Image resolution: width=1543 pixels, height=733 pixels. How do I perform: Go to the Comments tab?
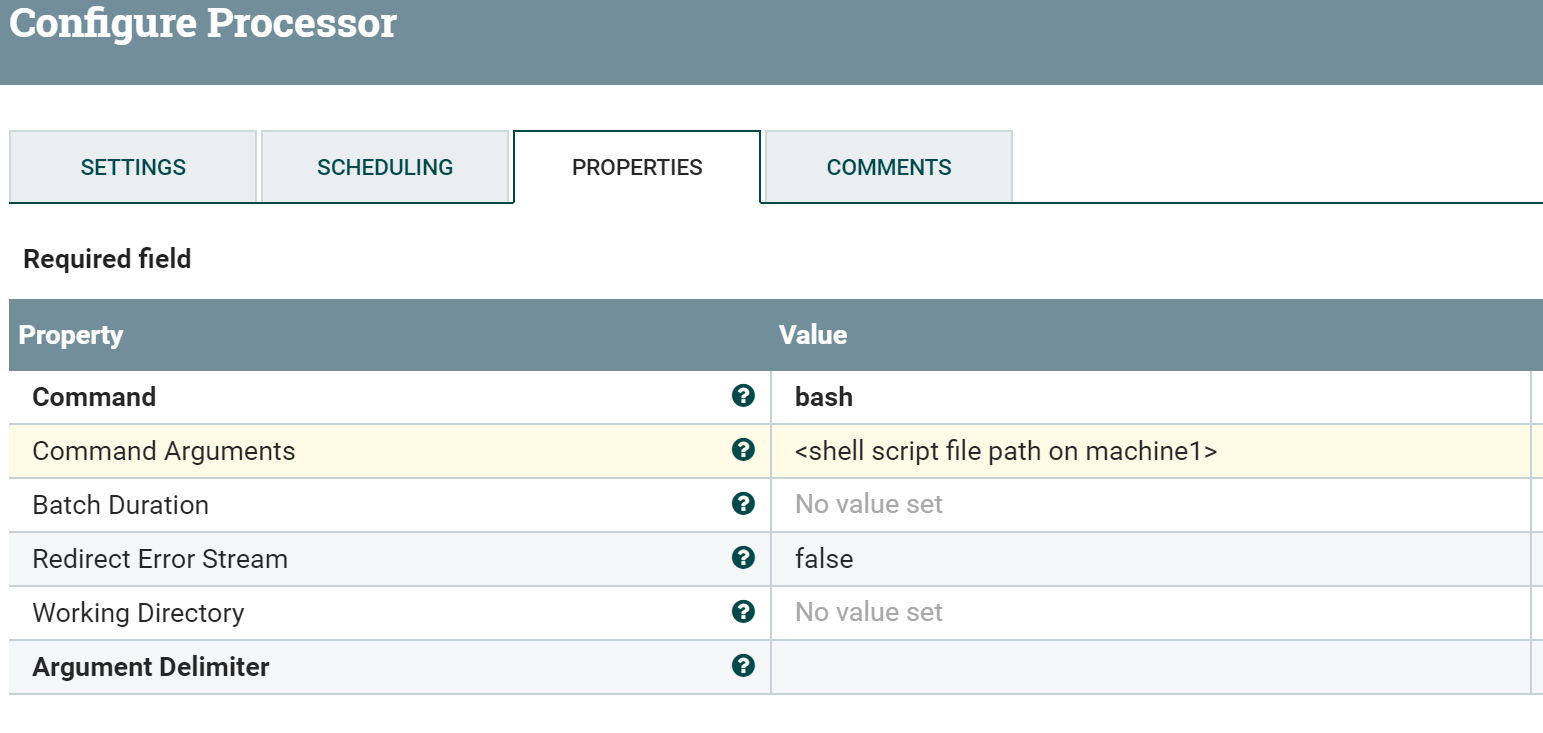889,167
